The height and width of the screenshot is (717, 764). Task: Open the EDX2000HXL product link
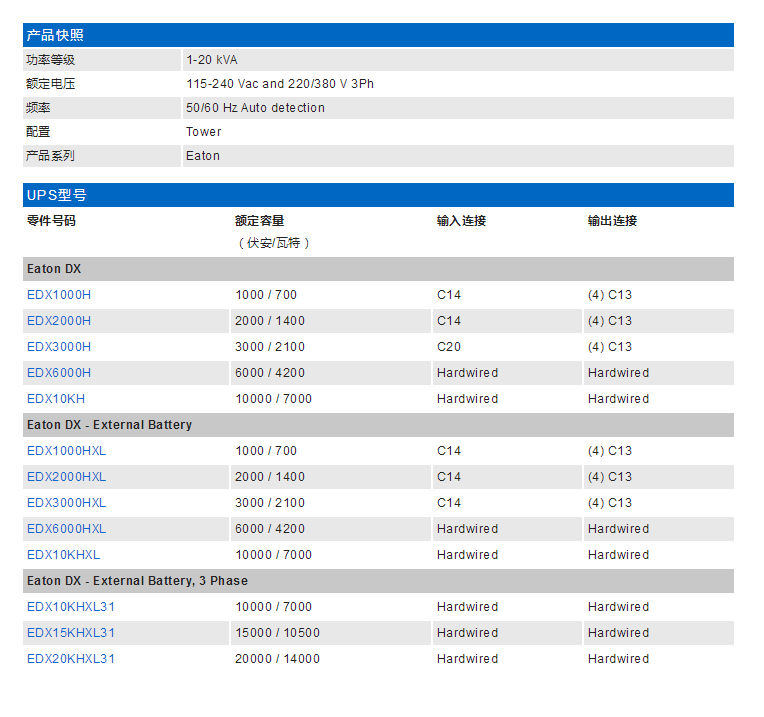[67, 477]
